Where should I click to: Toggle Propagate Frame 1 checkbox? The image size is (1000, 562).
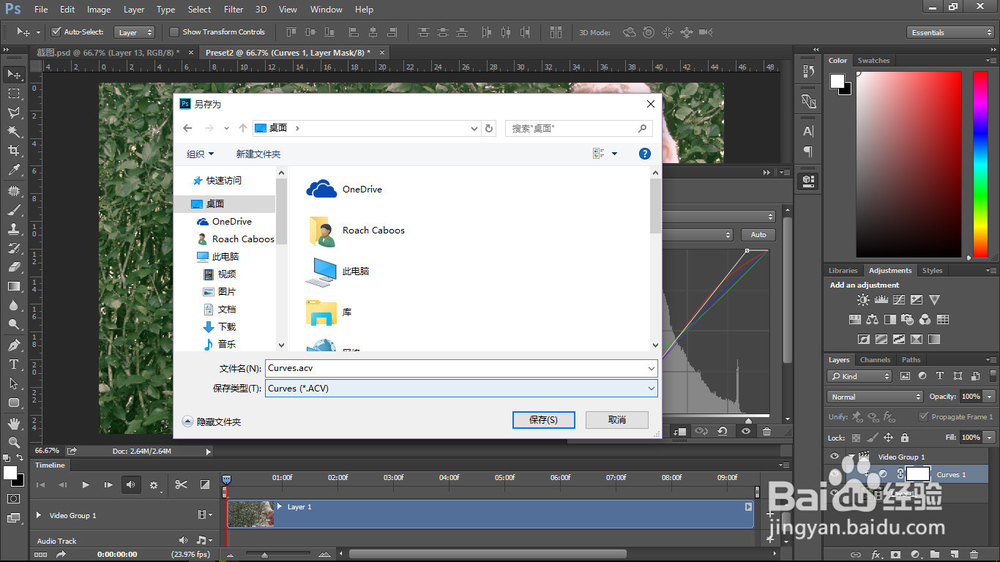(x=923, y=417)
